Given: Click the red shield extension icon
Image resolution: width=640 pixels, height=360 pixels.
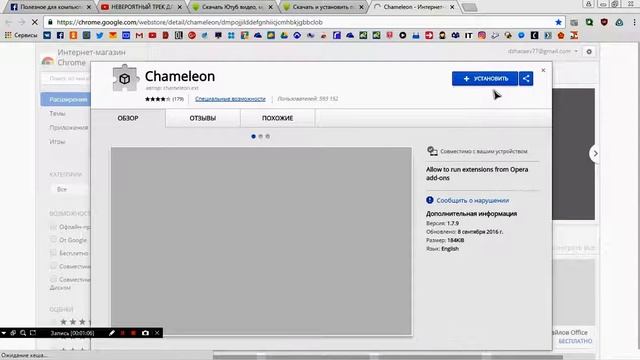Looking at the screenshot, I should point(604,22).
